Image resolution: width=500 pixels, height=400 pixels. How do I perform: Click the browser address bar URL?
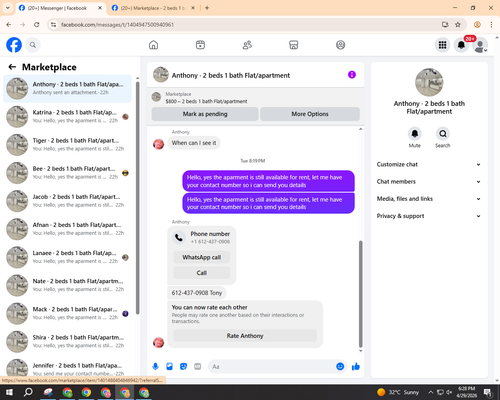click(117, 25)
